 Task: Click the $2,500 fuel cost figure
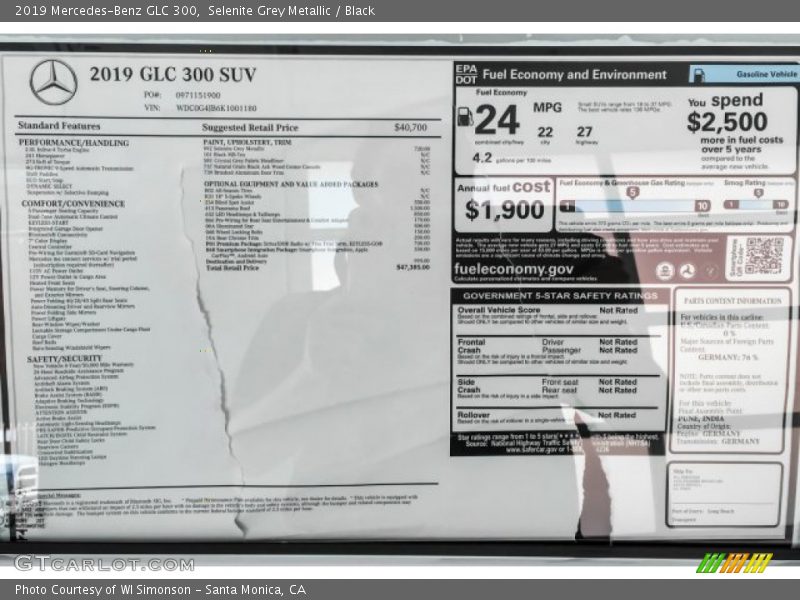click(x=727, y=122)
